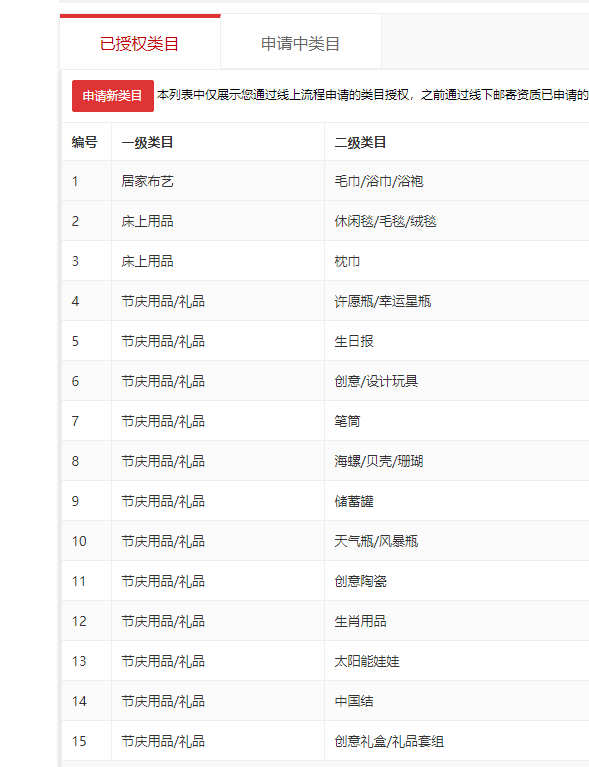Image resolution: width=589 pixels, height=767 pixels.
Task: Open the 申请中类目 tab
Action: tap(301, 44)
